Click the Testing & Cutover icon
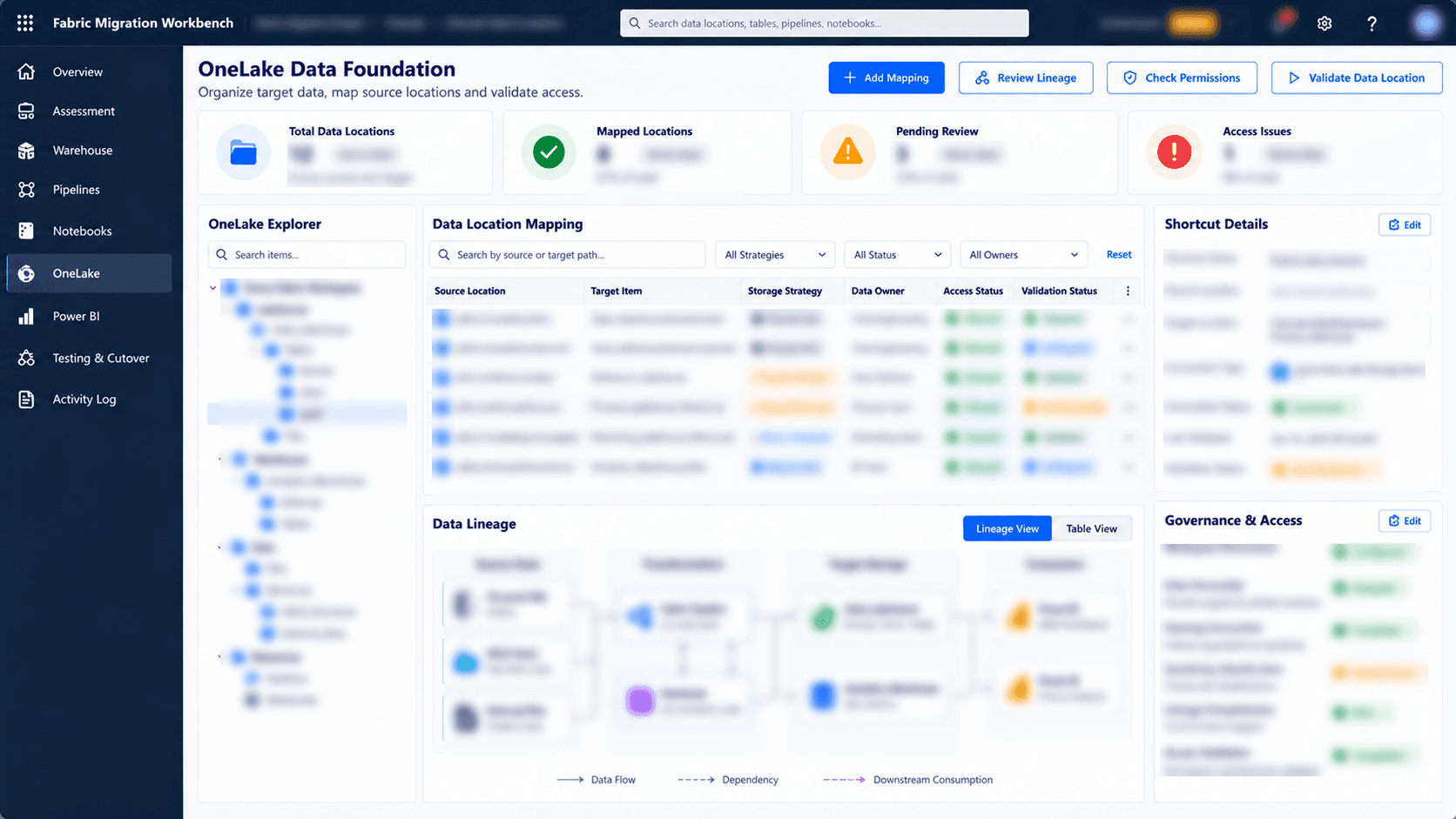The height and width of the screenshot is (819, 1456). pos(26,358)
